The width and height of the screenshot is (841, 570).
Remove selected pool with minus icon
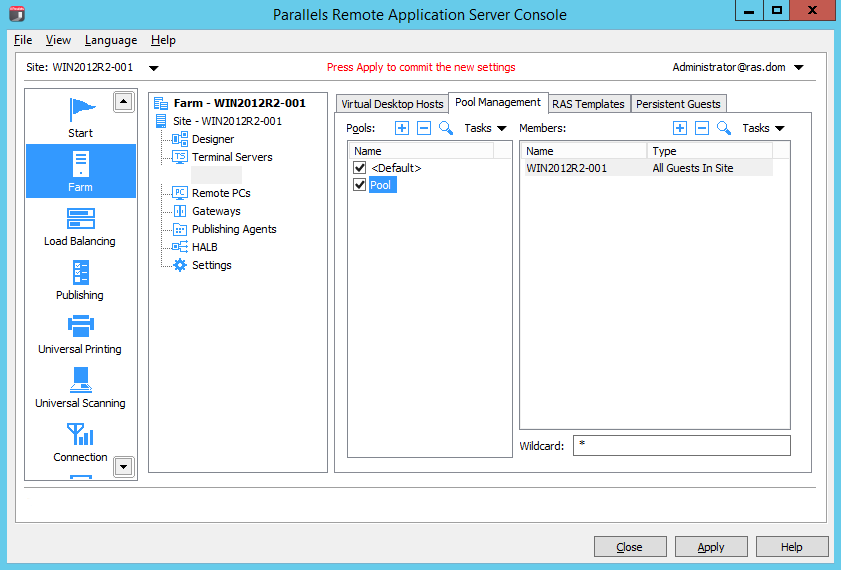[424, 128]
